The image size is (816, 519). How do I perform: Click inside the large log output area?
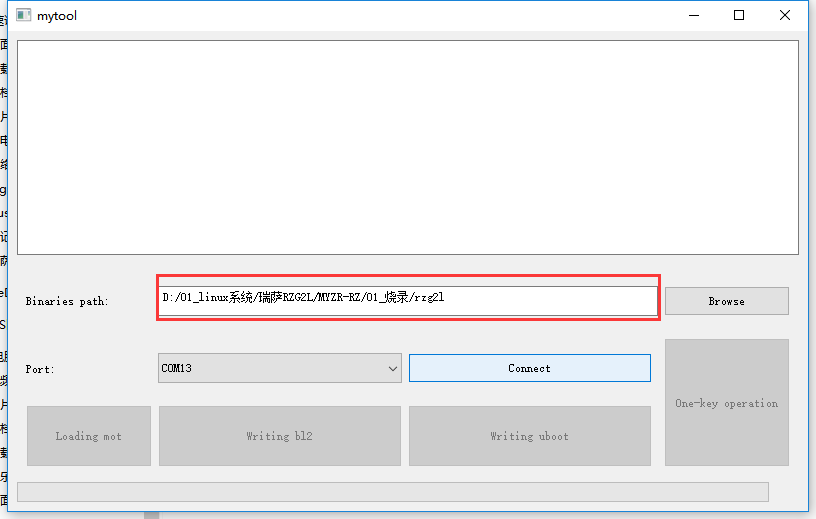(407, 147)
